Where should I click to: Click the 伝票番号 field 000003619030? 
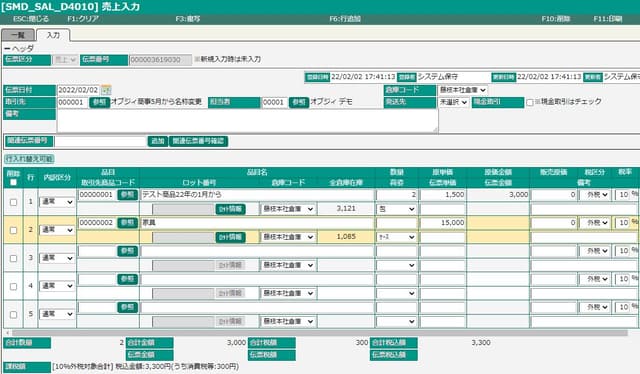point(160,60)
